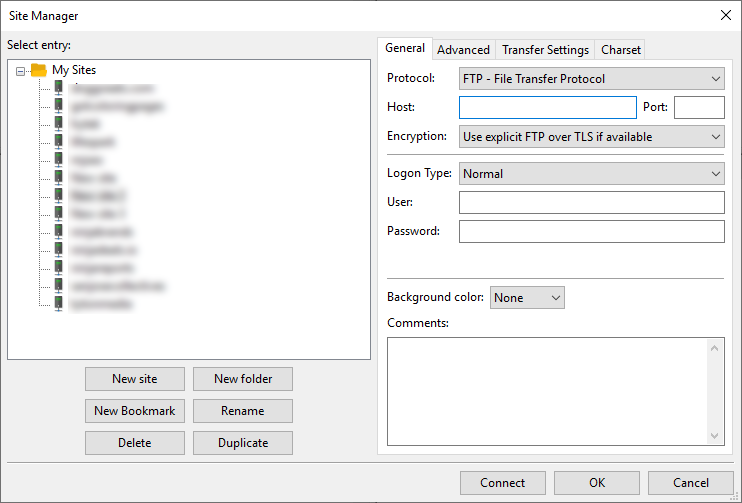Open the Background color dropdown
The width and height of the screenshot is (742, 503).
pos(527,298)
